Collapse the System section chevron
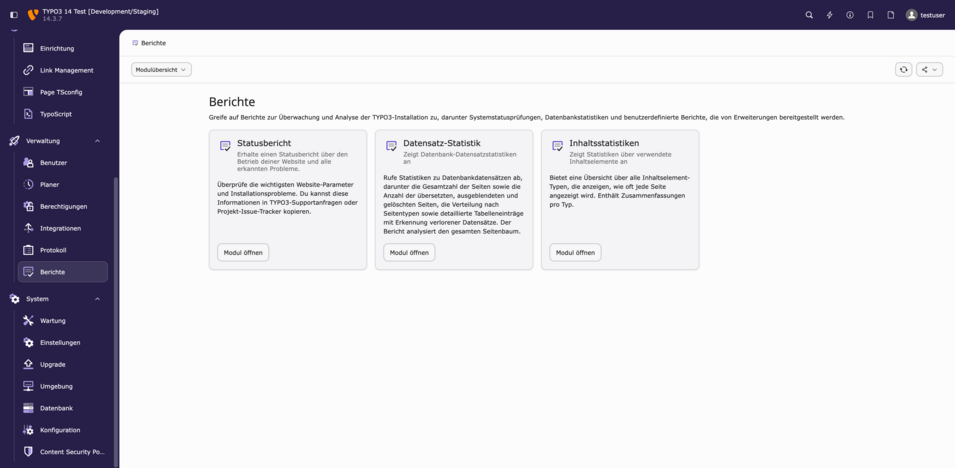The image size is (955, 468). pyautogui.click(x=97, y=299)
